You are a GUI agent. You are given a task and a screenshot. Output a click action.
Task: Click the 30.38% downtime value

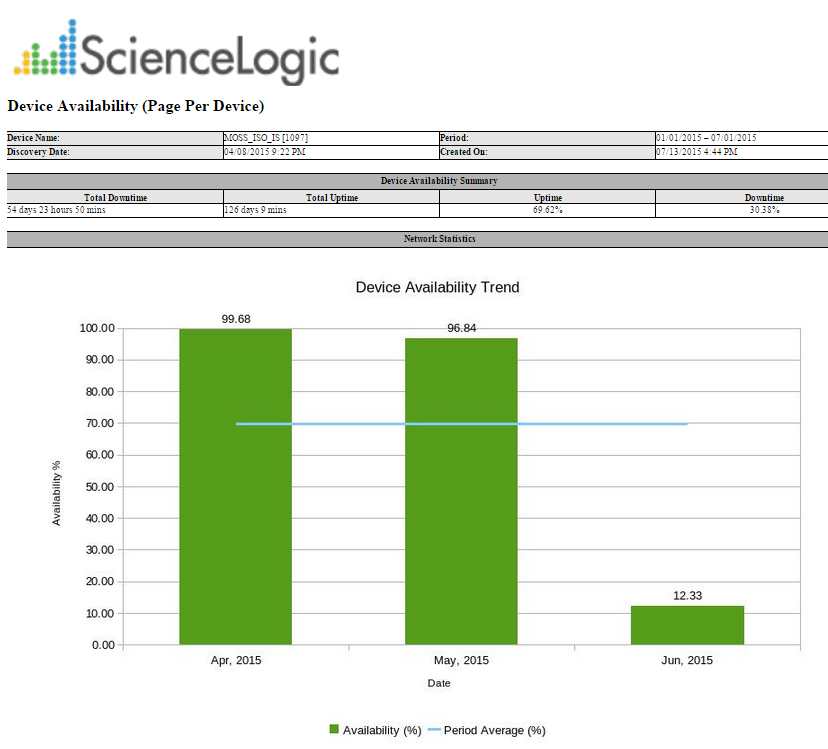(764, 210)
